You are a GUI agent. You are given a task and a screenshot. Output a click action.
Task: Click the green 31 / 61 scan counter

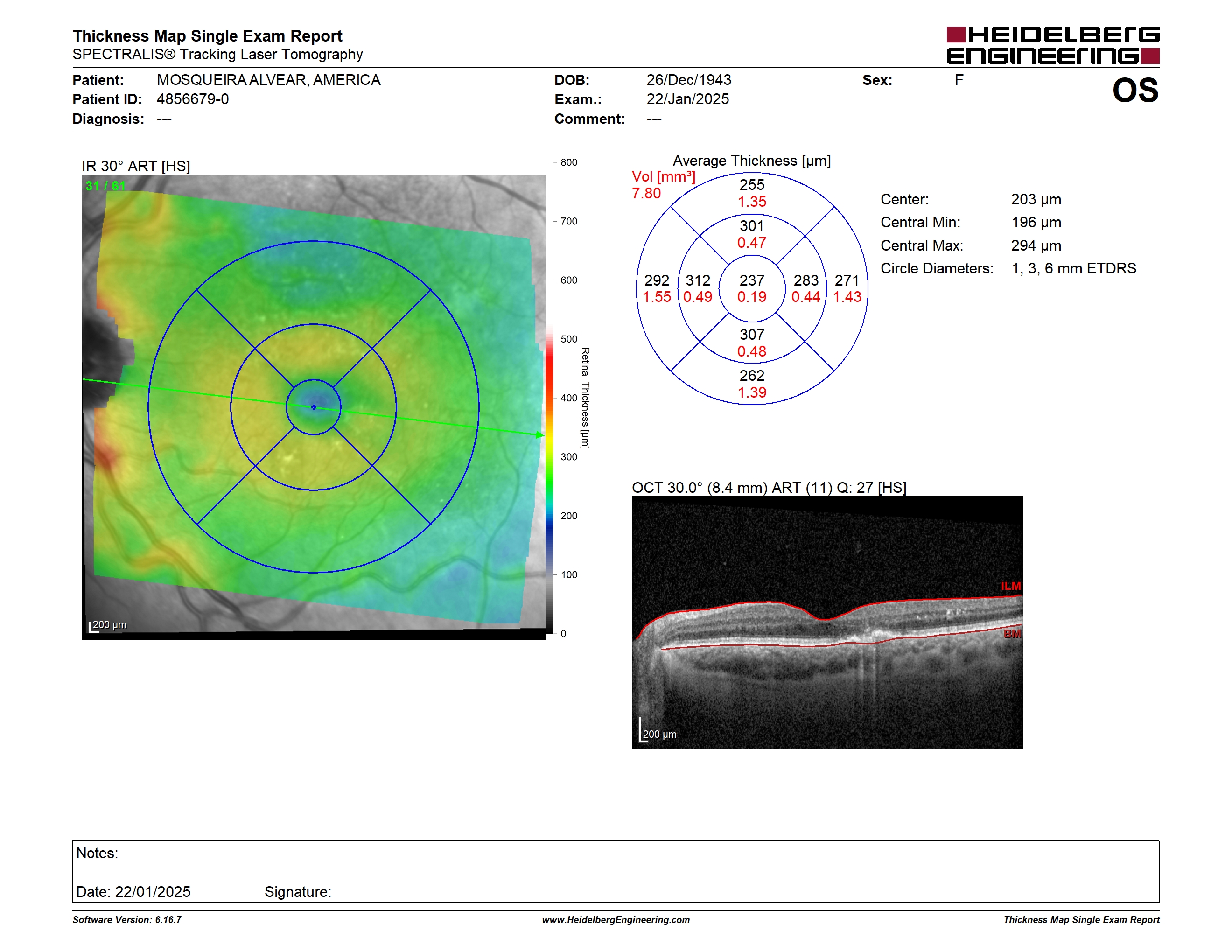pyautogui.click(x=105, y=186)
